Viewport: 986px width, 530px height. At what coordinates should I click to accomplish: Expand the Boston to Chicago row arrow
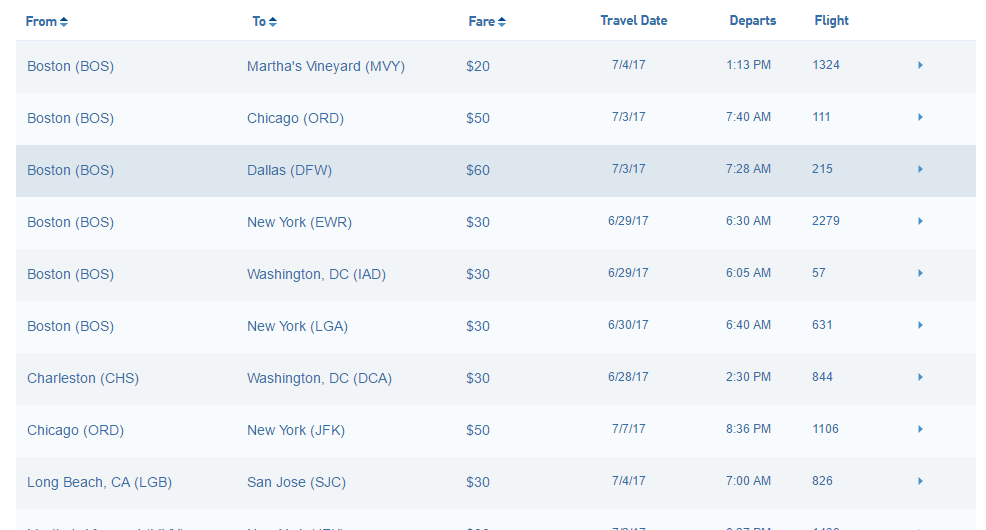pos(920,117)
